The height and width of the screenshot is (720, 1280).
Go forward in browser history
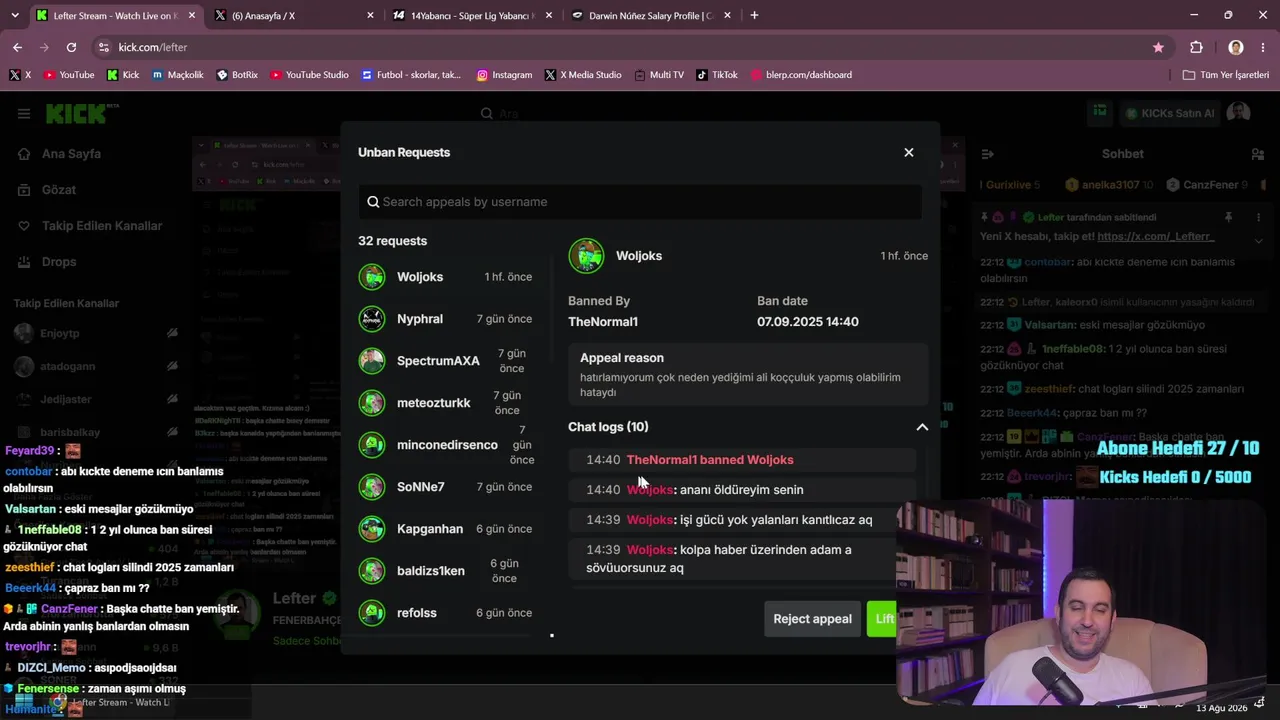[44, 47]
